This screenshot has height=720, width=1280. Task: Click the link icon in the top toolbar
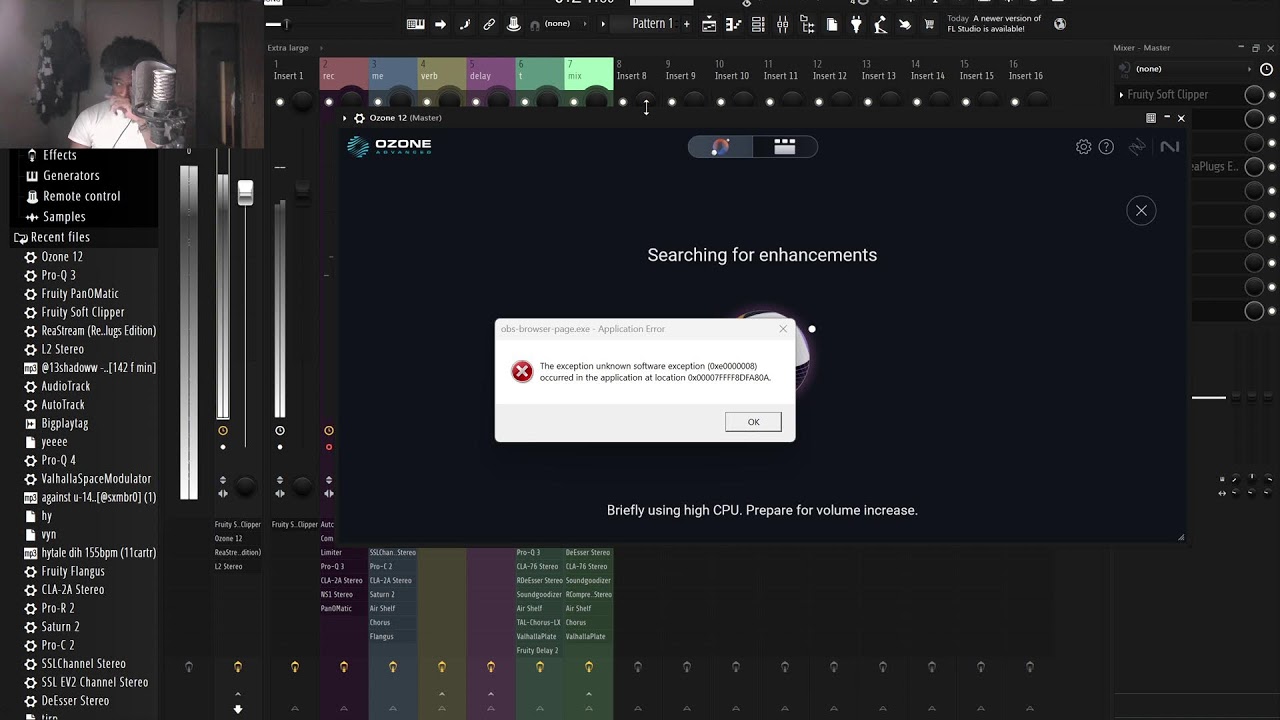click(489, 24)
